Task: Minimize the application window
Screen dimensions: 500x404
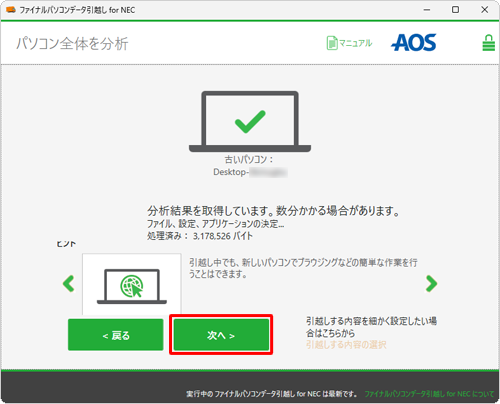Action: coord(427,10)
